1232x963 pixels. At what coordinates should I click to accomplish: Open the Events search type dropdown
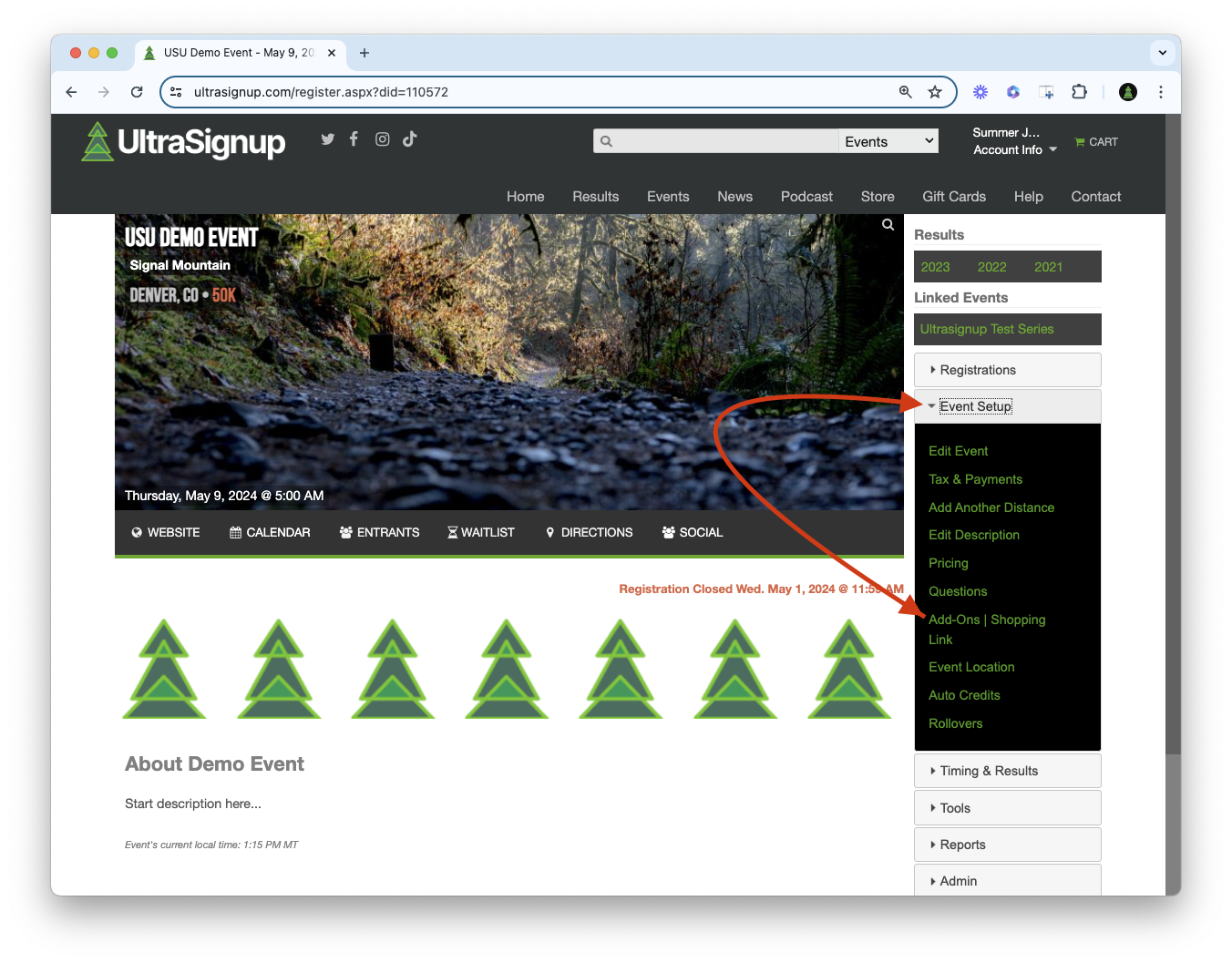pos(889,141)
